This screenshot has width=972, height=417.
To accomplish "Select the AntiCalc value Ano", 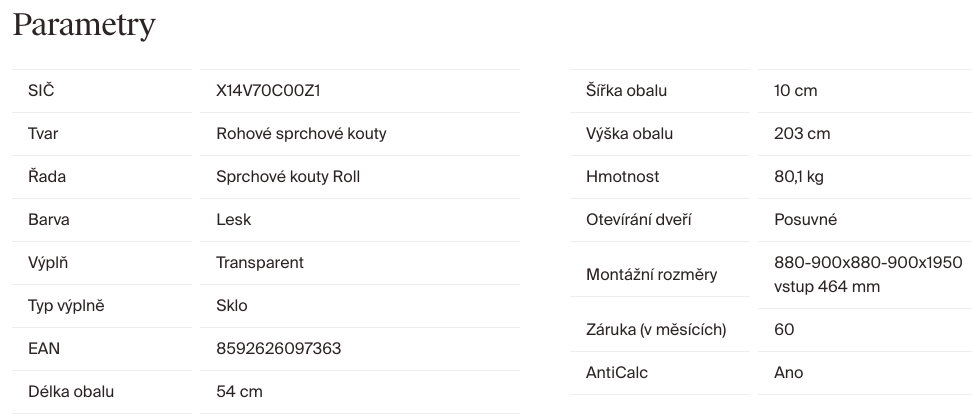I will coord(788,373).
